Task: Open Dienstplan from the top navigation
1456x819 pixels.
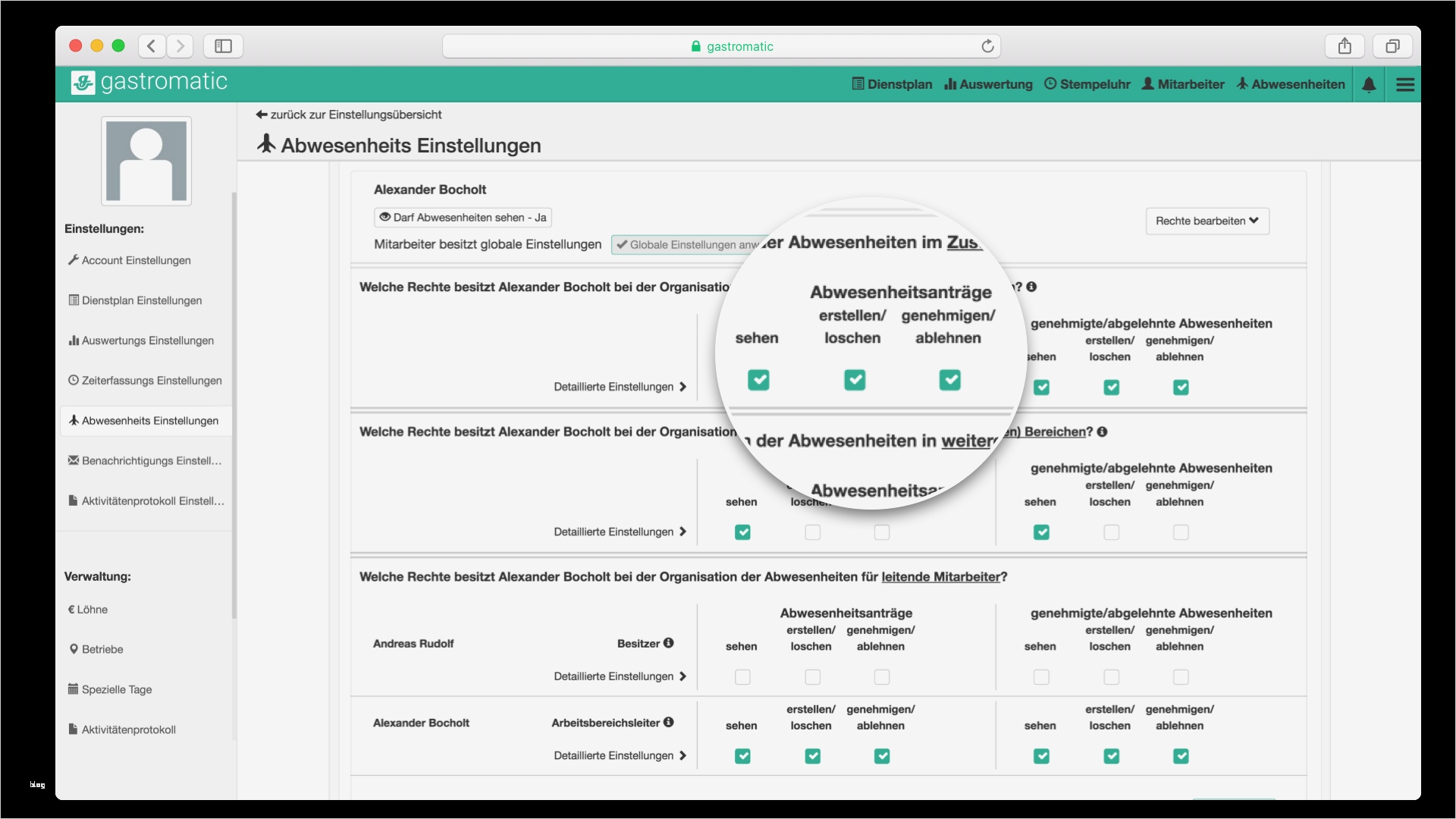Action: click(899, 84)
